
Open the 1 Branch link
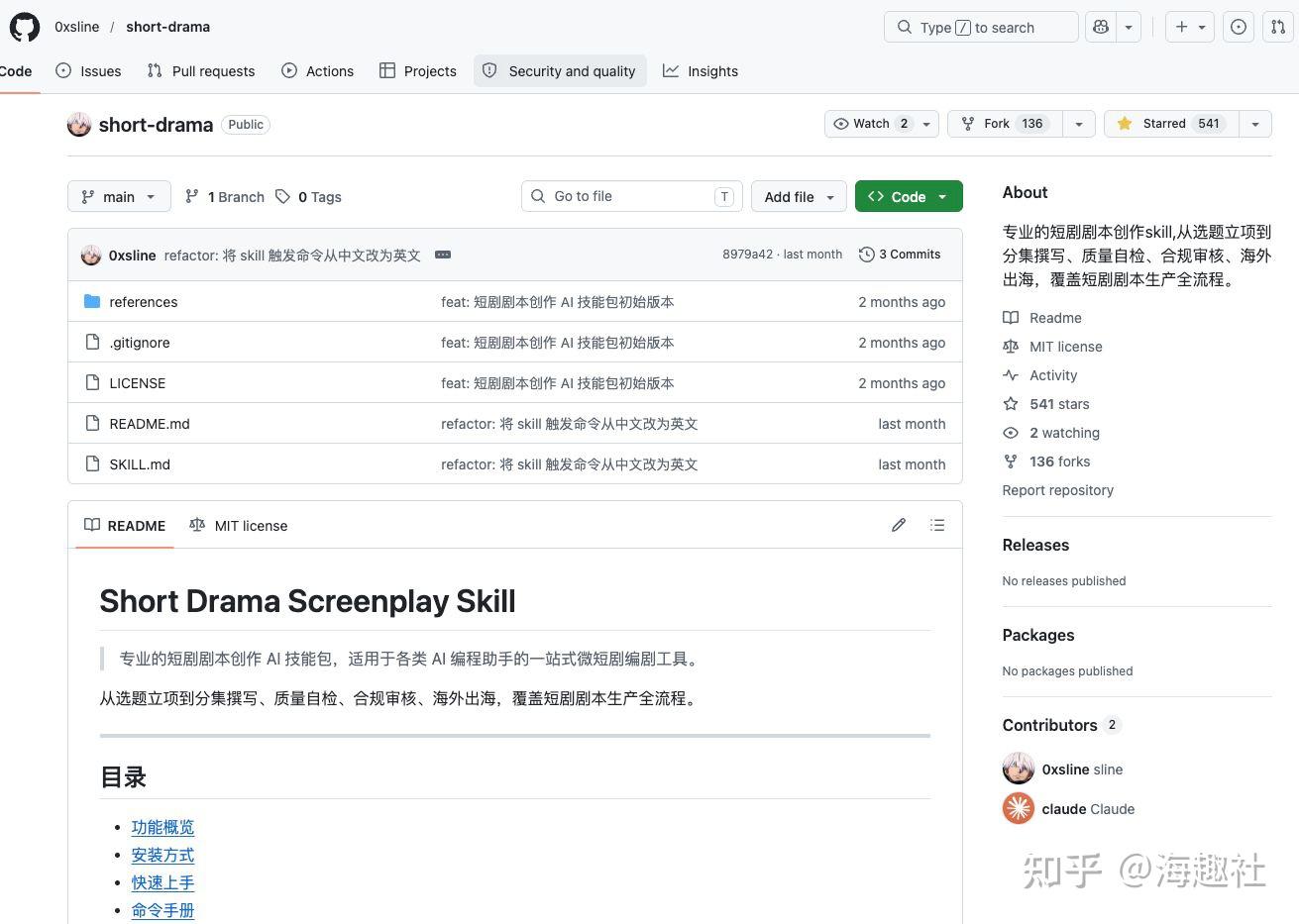pos(225,197)
